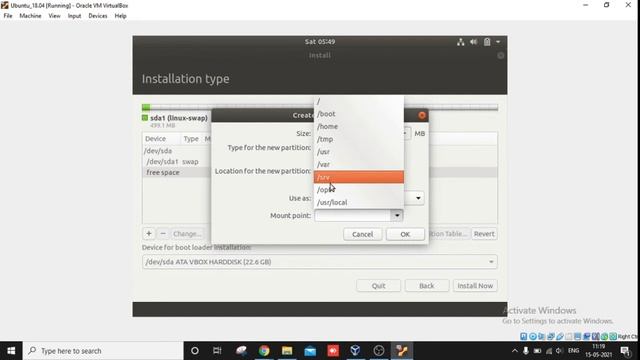This screenshot has width=640, height=360.
Task: Open Google Chrome from the taskbar
Action: pos(264,351)
